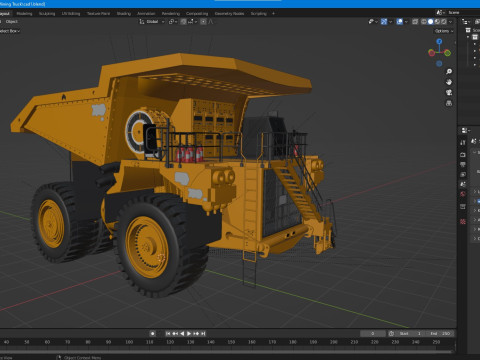Jump to the first frame of timeline
This screenshot has width=480, height=360.
168,333
